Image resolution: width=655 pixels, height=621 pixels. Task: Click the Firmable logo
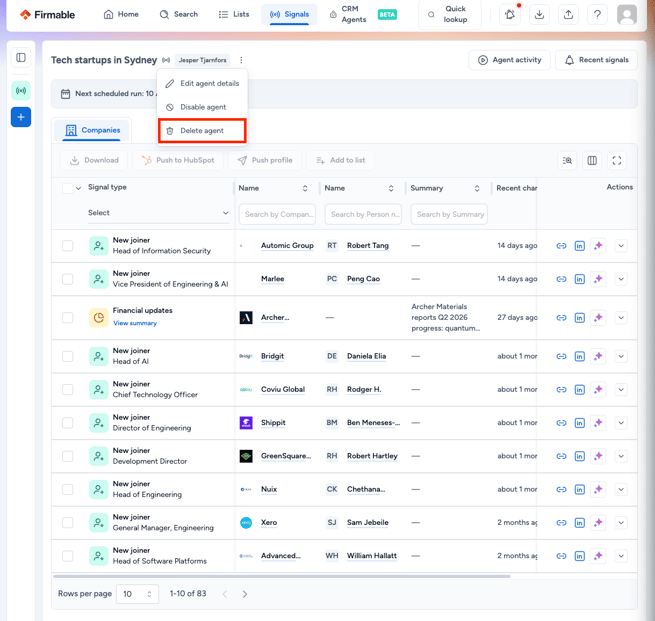pyautogui.click(x=47, y=15)
